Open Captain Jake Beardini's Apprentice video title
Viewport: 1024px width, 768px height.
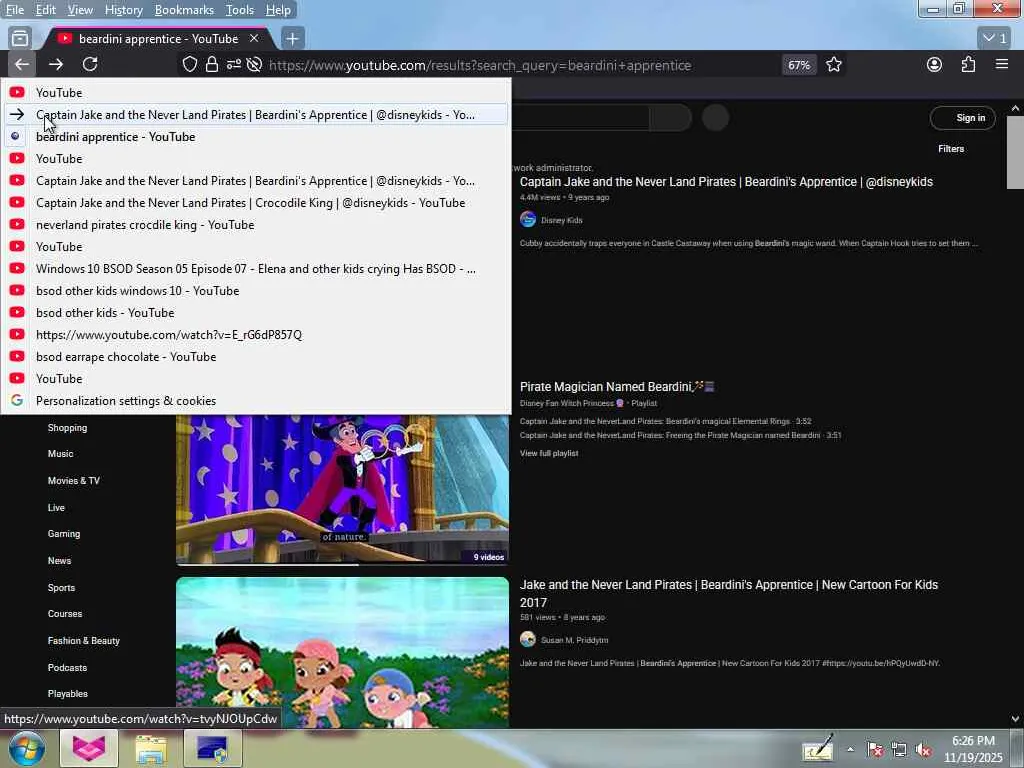[x=726, y=182]
